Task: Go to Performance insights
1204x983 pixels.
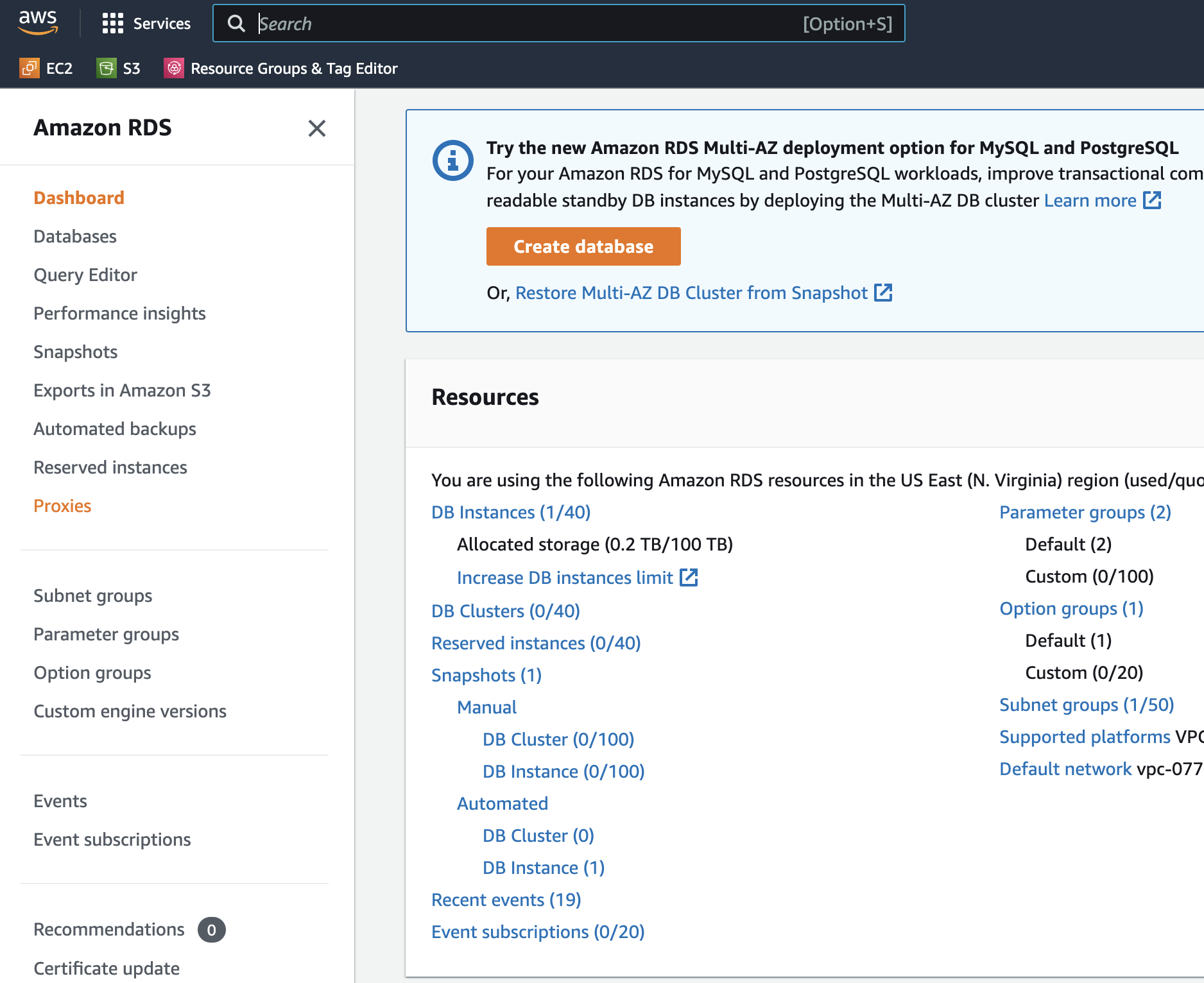Action: 119,313
